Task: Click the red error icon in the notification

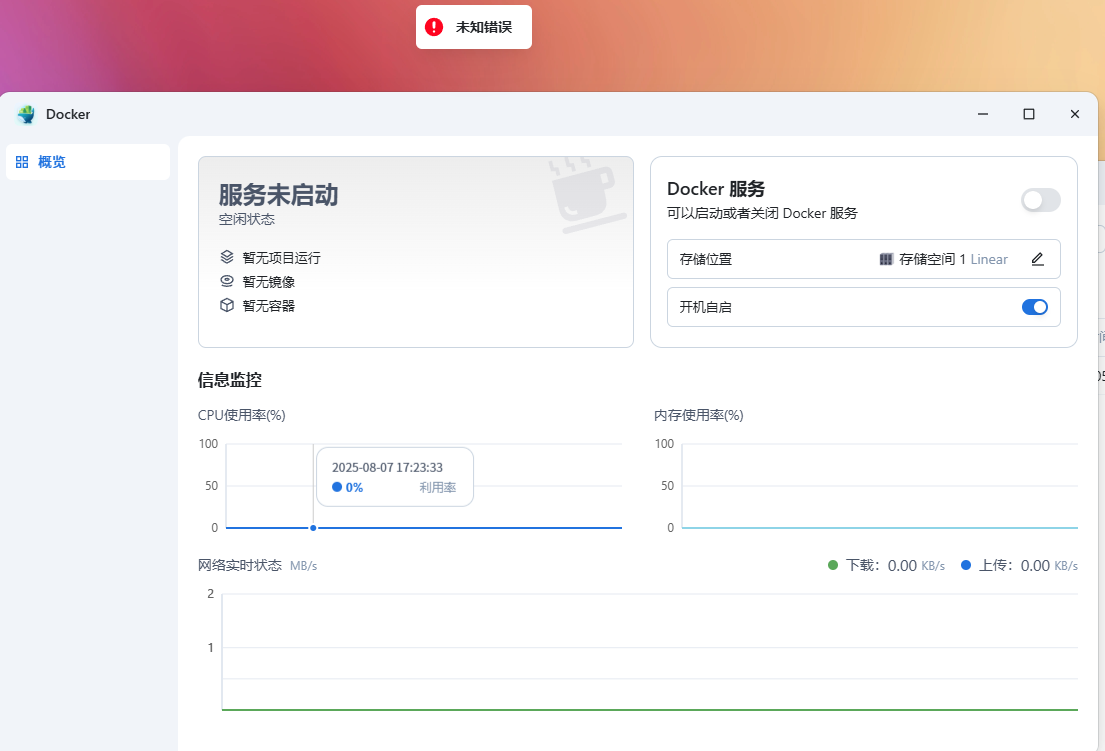Action: (434, 27)
